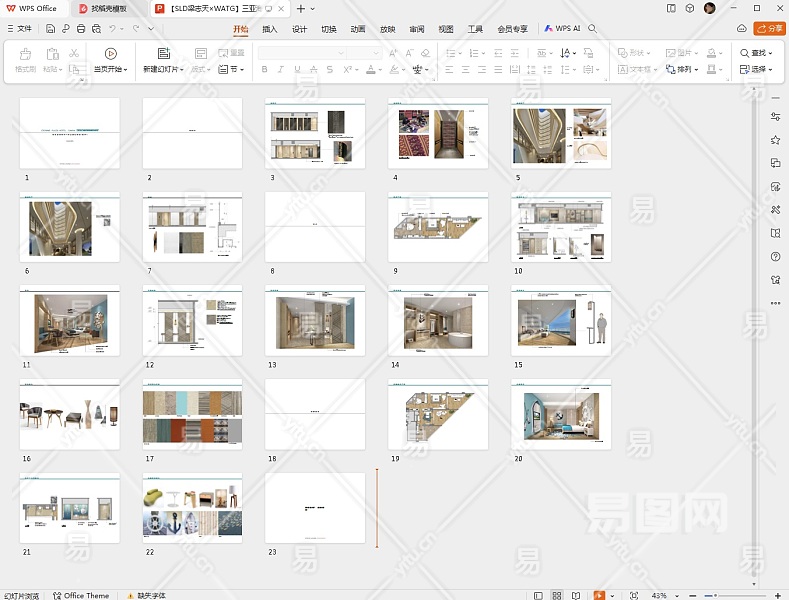Click the search magnifier icon in menu bar
789x600 pixels.
592,29
